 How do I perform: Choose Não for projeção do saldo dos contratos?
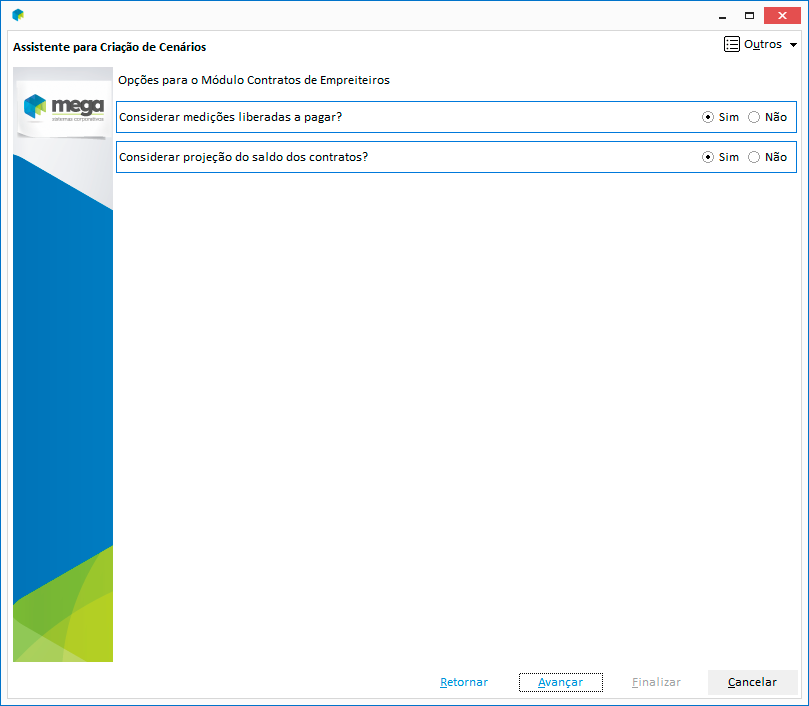pyautogui.click(x=754, y=157)
